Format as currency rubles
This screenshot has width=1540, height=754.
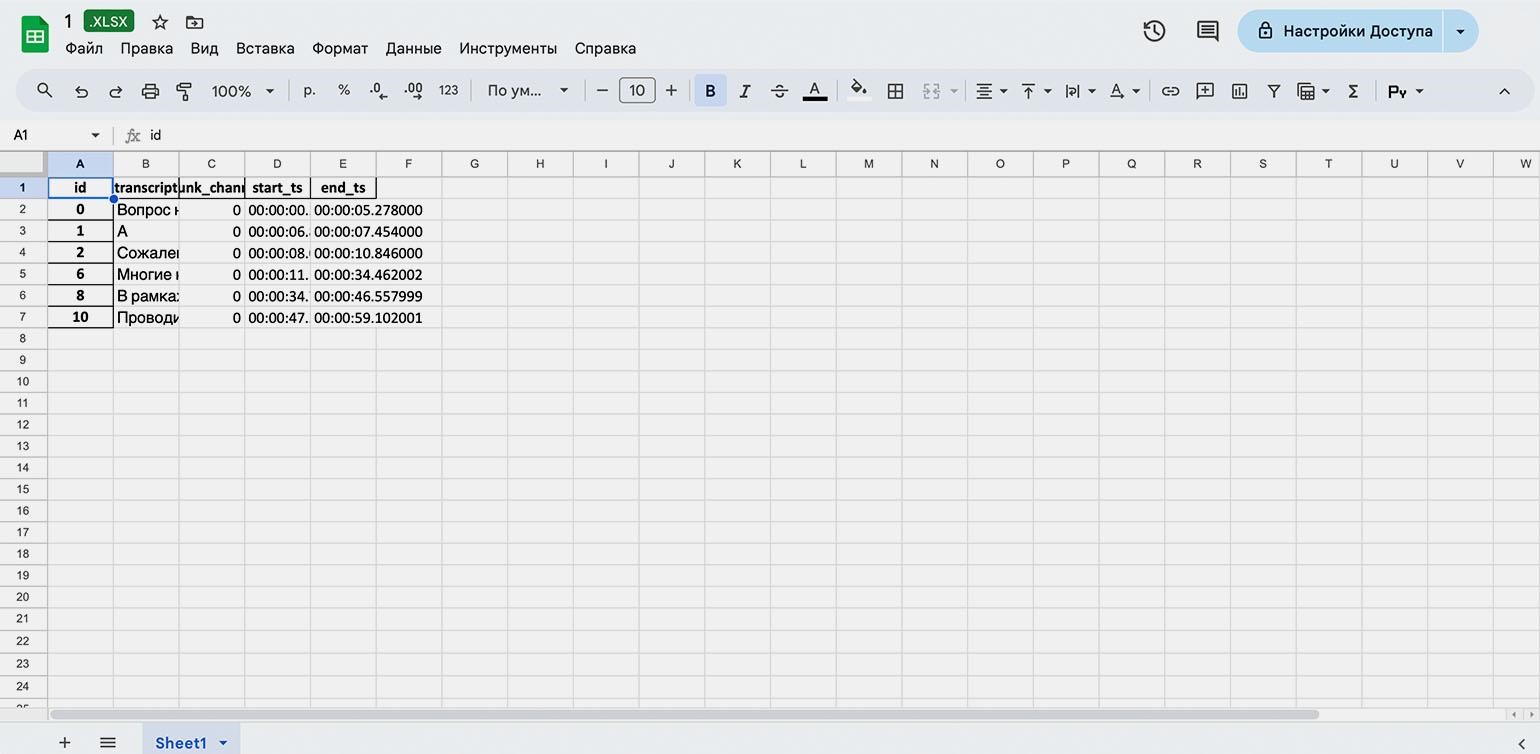[x=309, y=91]
